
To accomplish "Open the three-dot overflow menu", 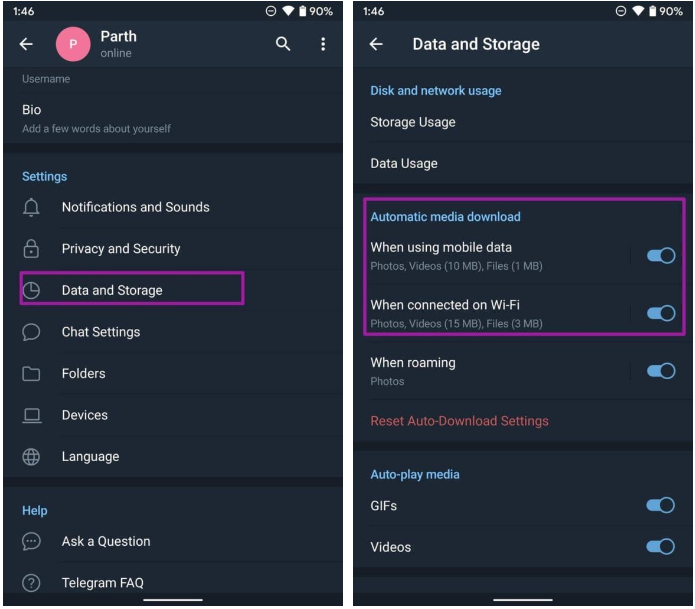I will click(x=323, y=44).
